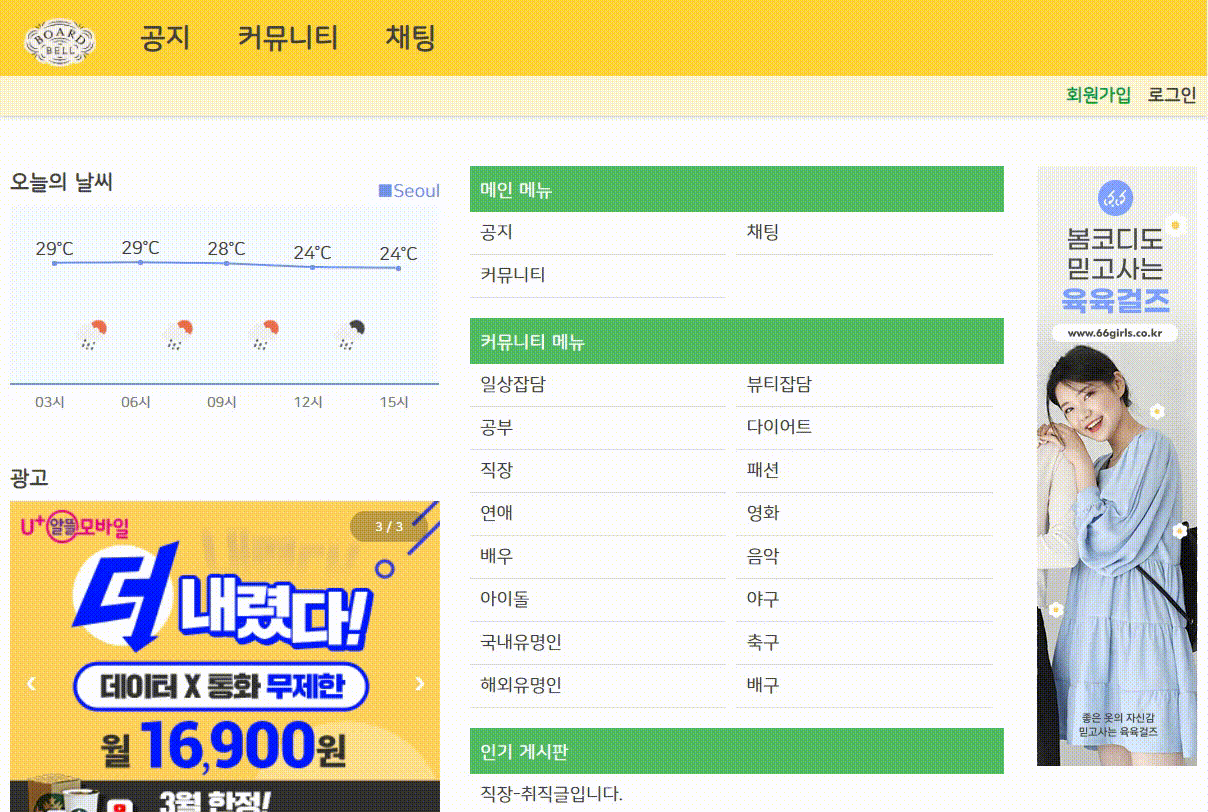1208x812 pixels.
Task: Open the 패션 board
Action: 865,471
